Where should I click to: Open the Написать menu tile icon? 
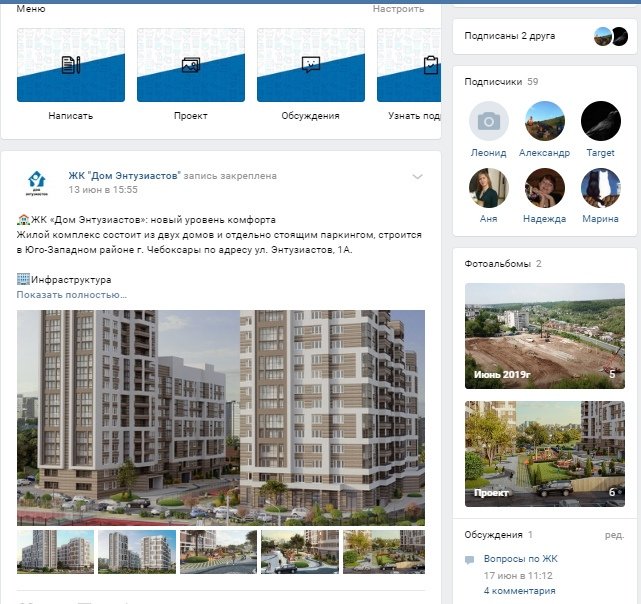71,65
